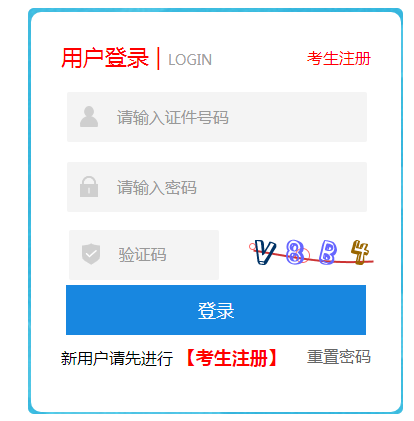Click the brown digit 4 in captcha

coord(360,252)
